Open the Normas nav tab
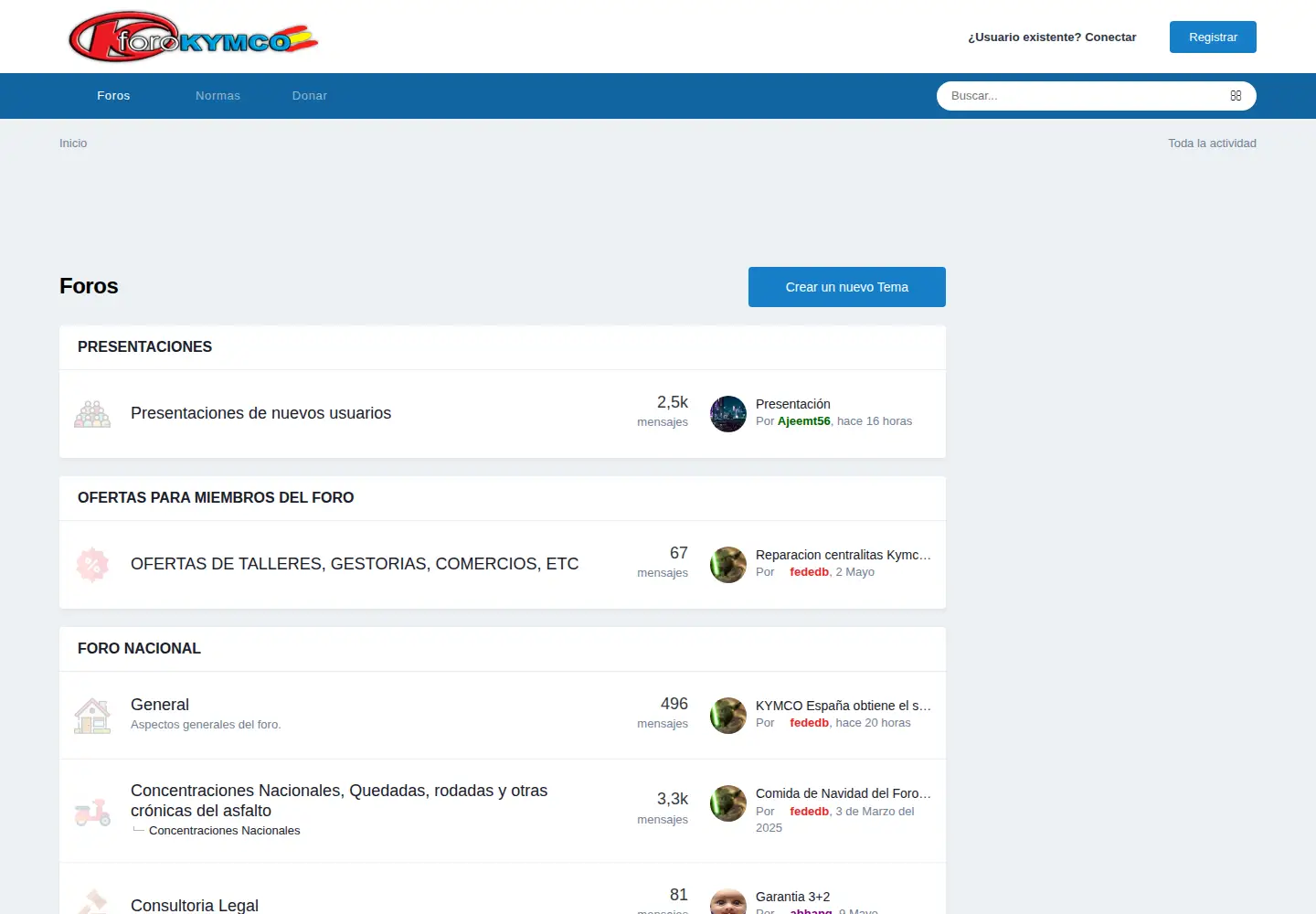Screen dimensions: 1316x914 pos(218,96)
